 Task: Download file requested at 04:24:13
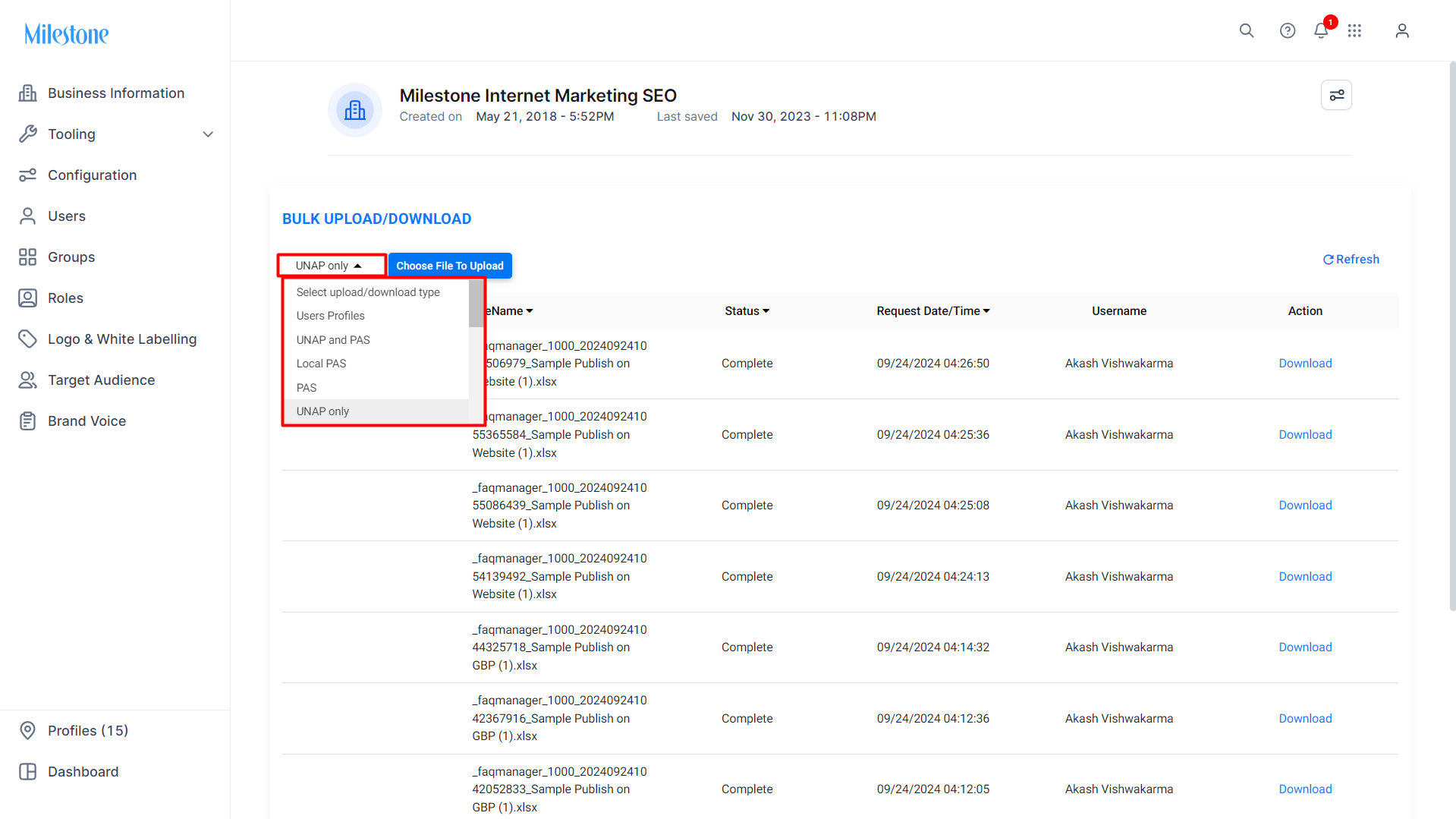click(1305, 577)
